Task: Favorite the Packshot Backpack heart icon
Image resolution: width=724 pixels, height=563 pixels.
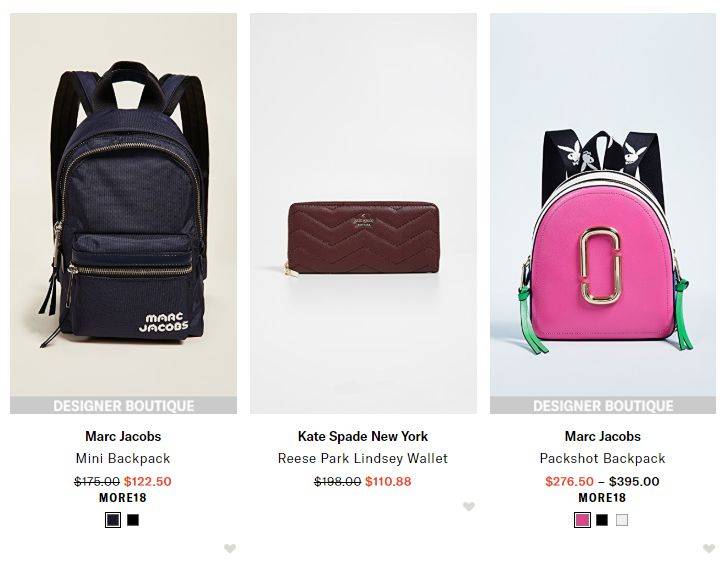Action: coord(709,548)
